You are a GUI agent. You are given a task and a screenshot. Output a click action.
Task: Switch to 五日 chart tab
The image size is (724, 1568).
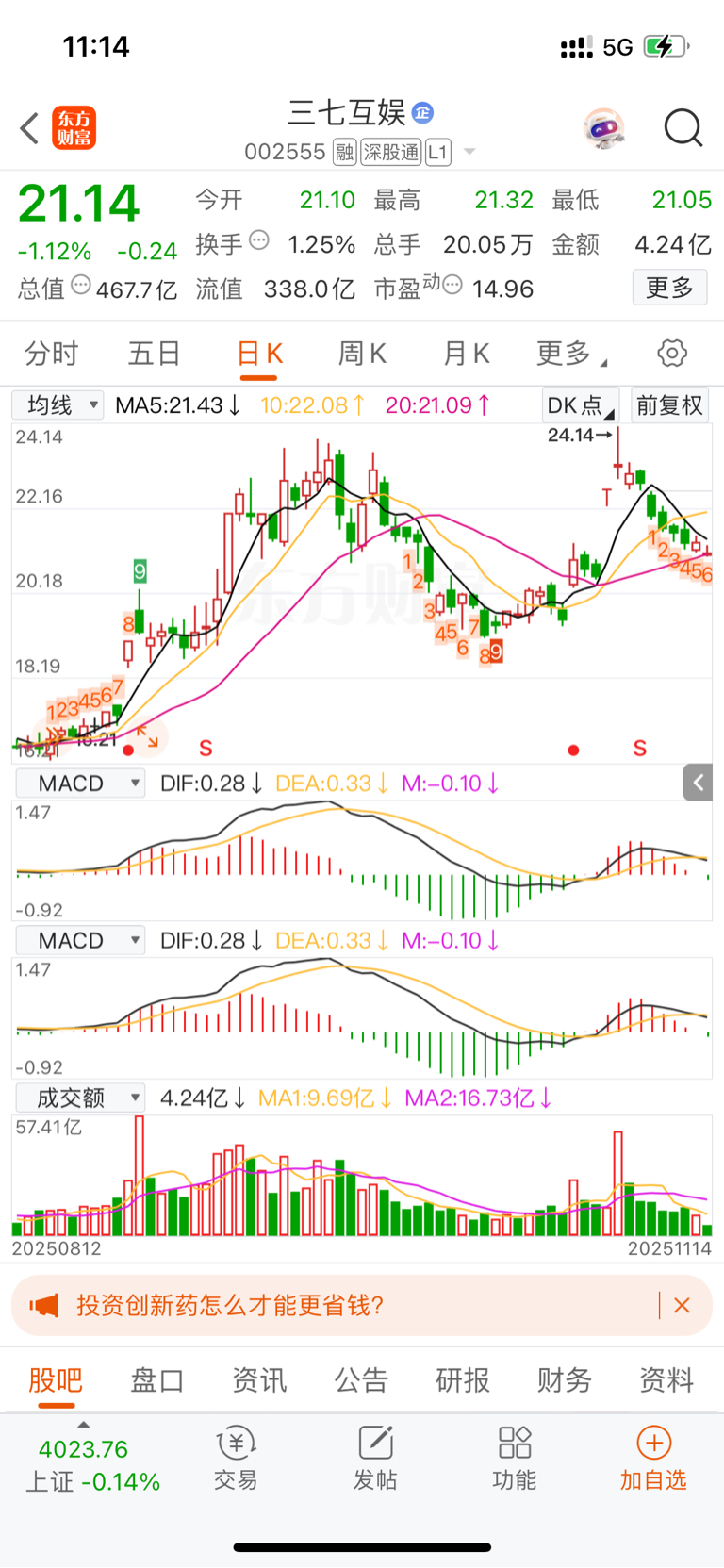click(155, 354)
